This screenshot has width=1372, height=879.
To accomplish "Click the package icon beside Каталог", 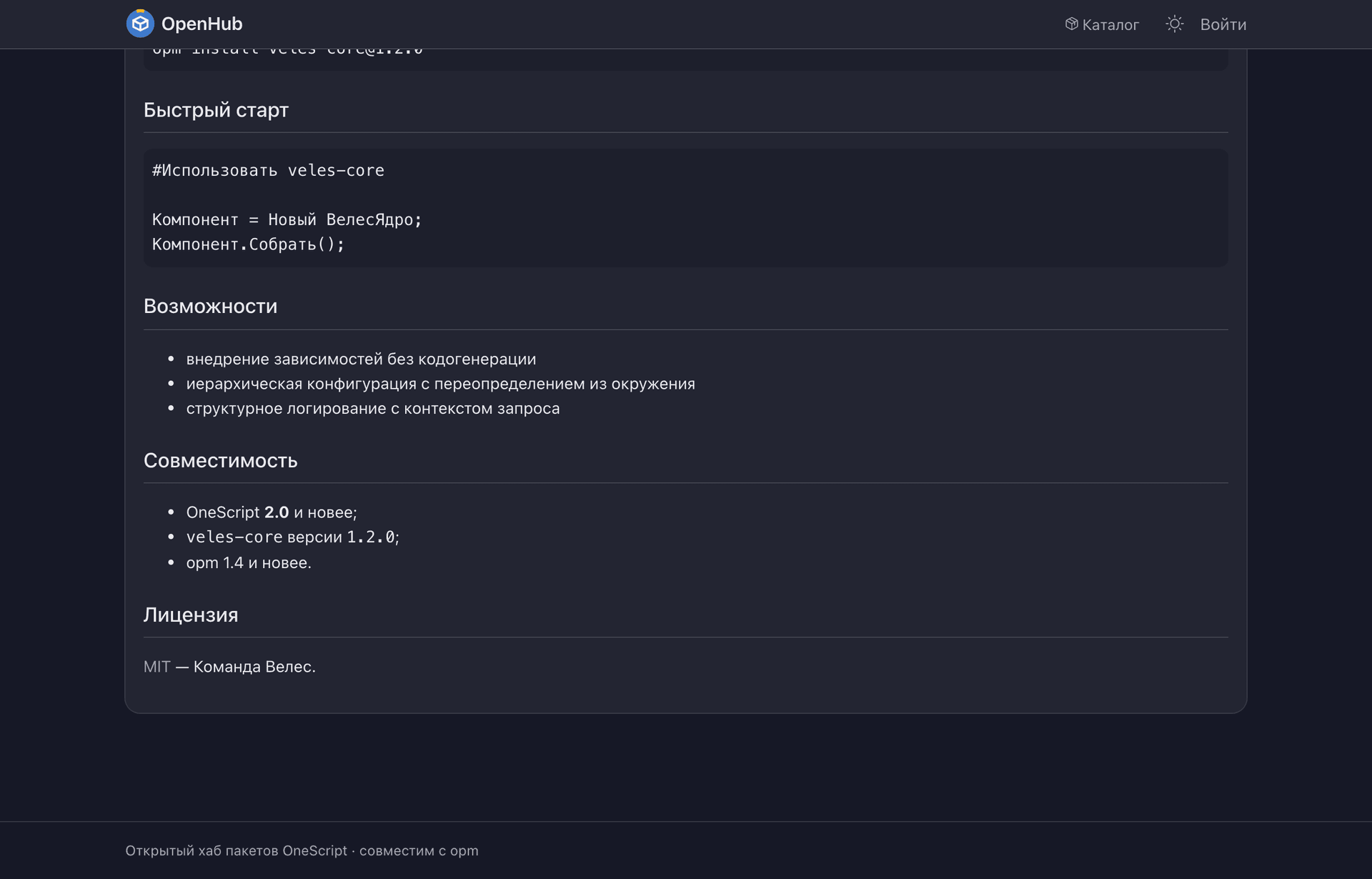I will pyautogui.click(x=1071, y=24).
